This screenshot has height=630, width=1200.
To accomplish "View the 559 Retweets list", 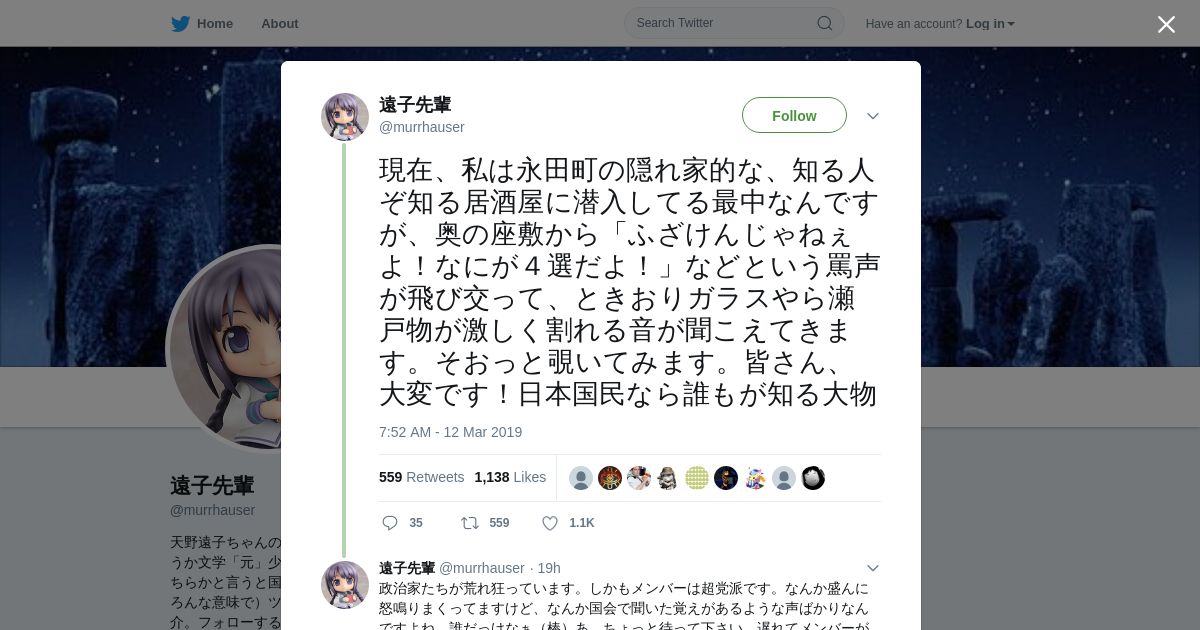I will point(421,477).
